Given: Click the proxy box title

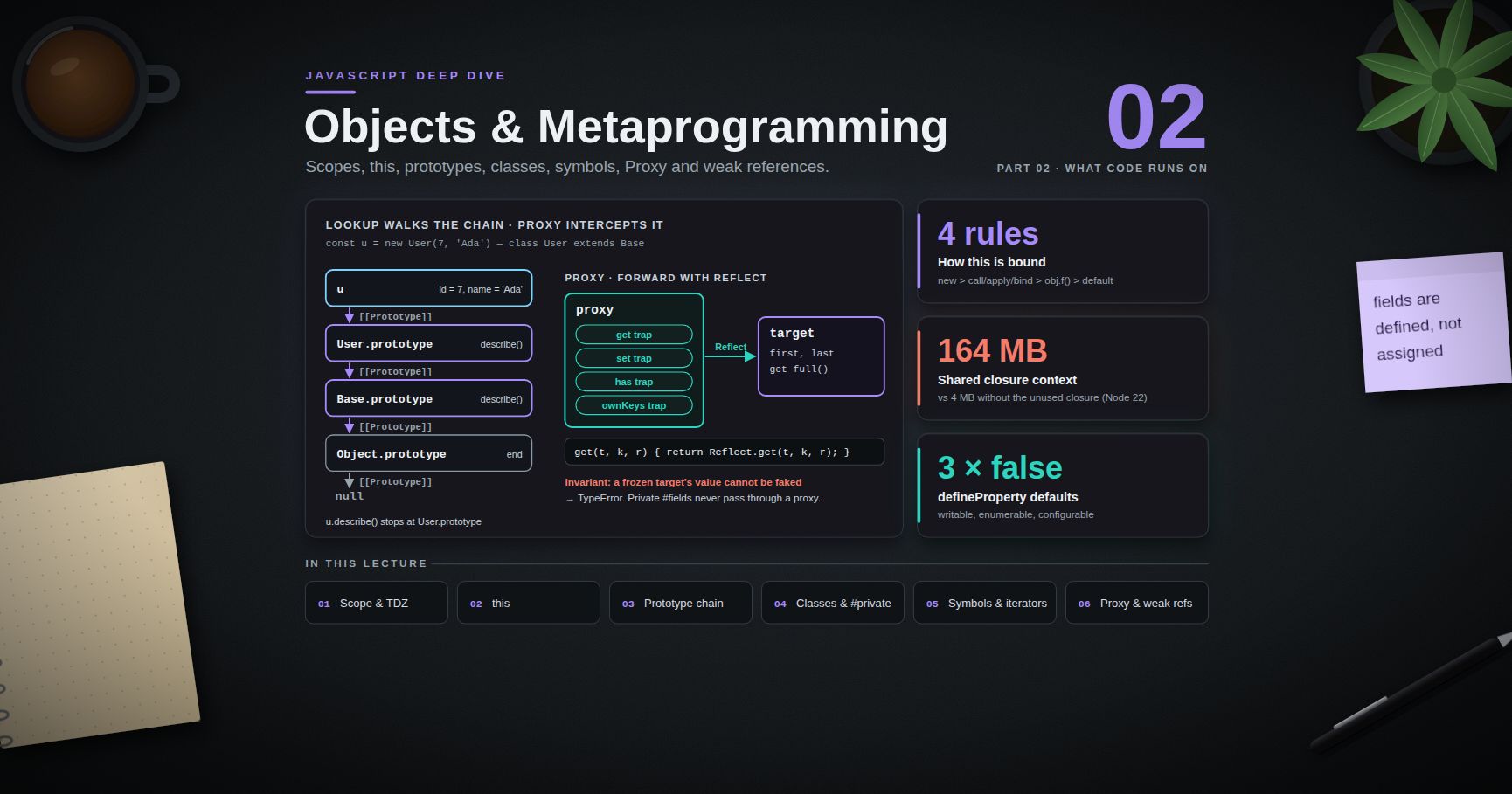Looking at the screenshot, I should point(594,309).
